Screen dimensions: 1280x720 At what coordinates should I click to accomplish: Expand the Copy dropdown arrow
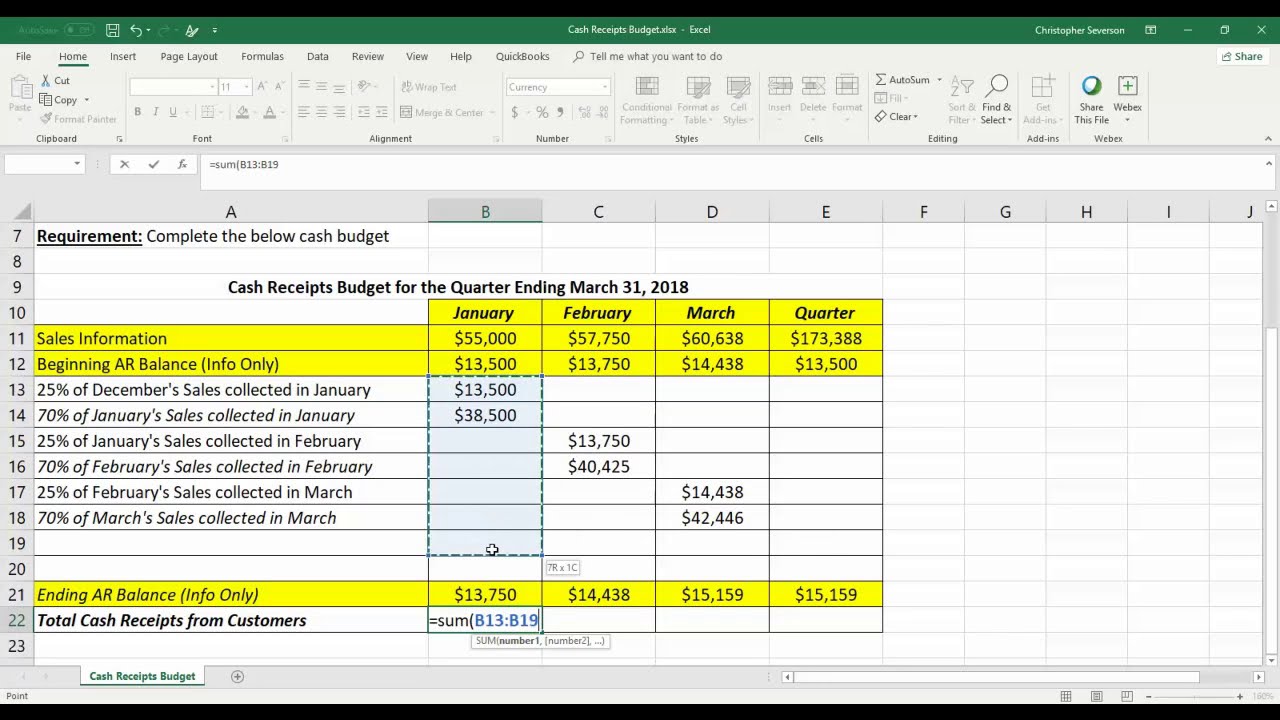86,100
